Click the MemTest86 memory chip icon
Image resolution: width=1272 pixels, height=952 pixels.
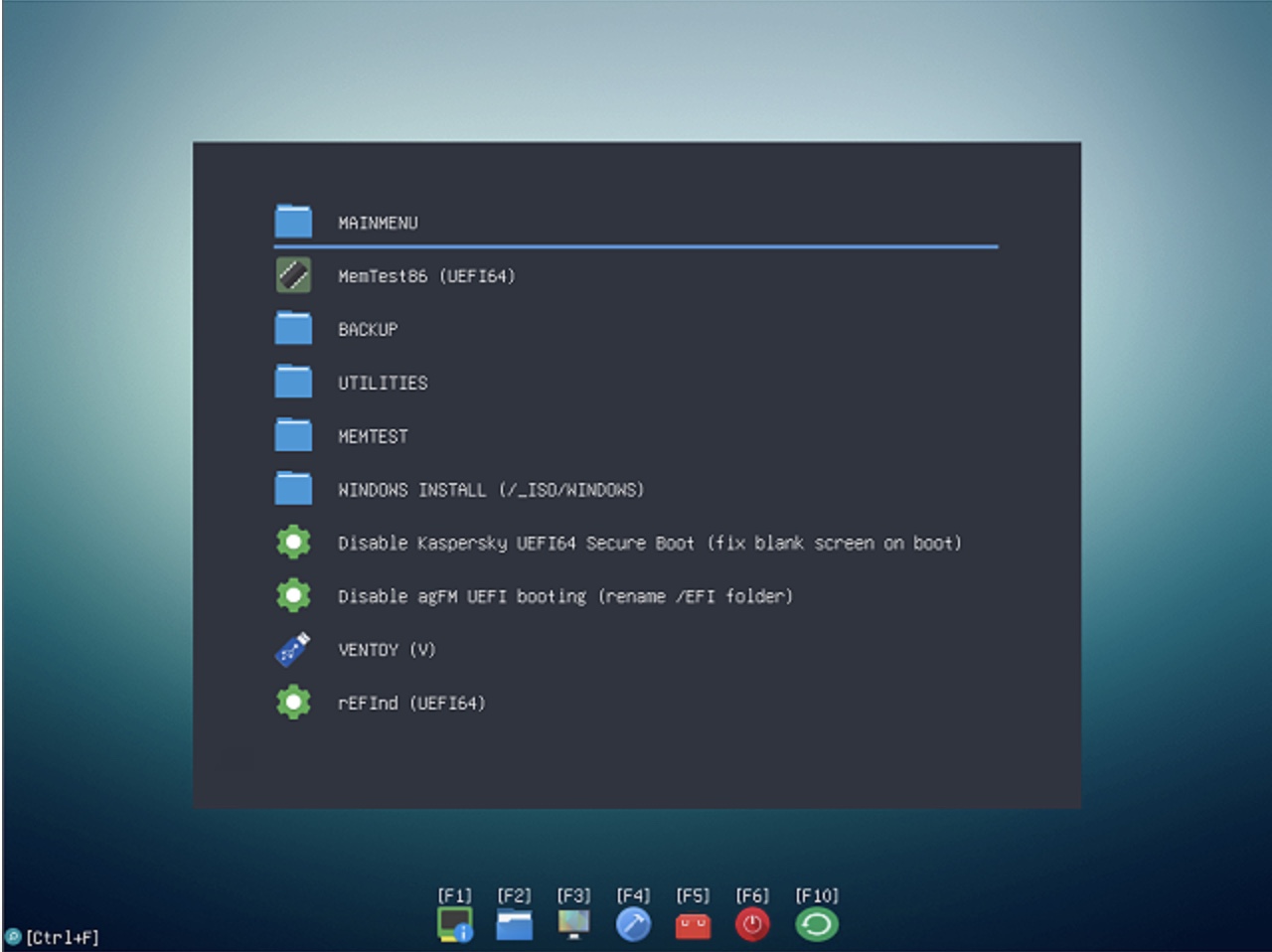click(x=293, y=275)
